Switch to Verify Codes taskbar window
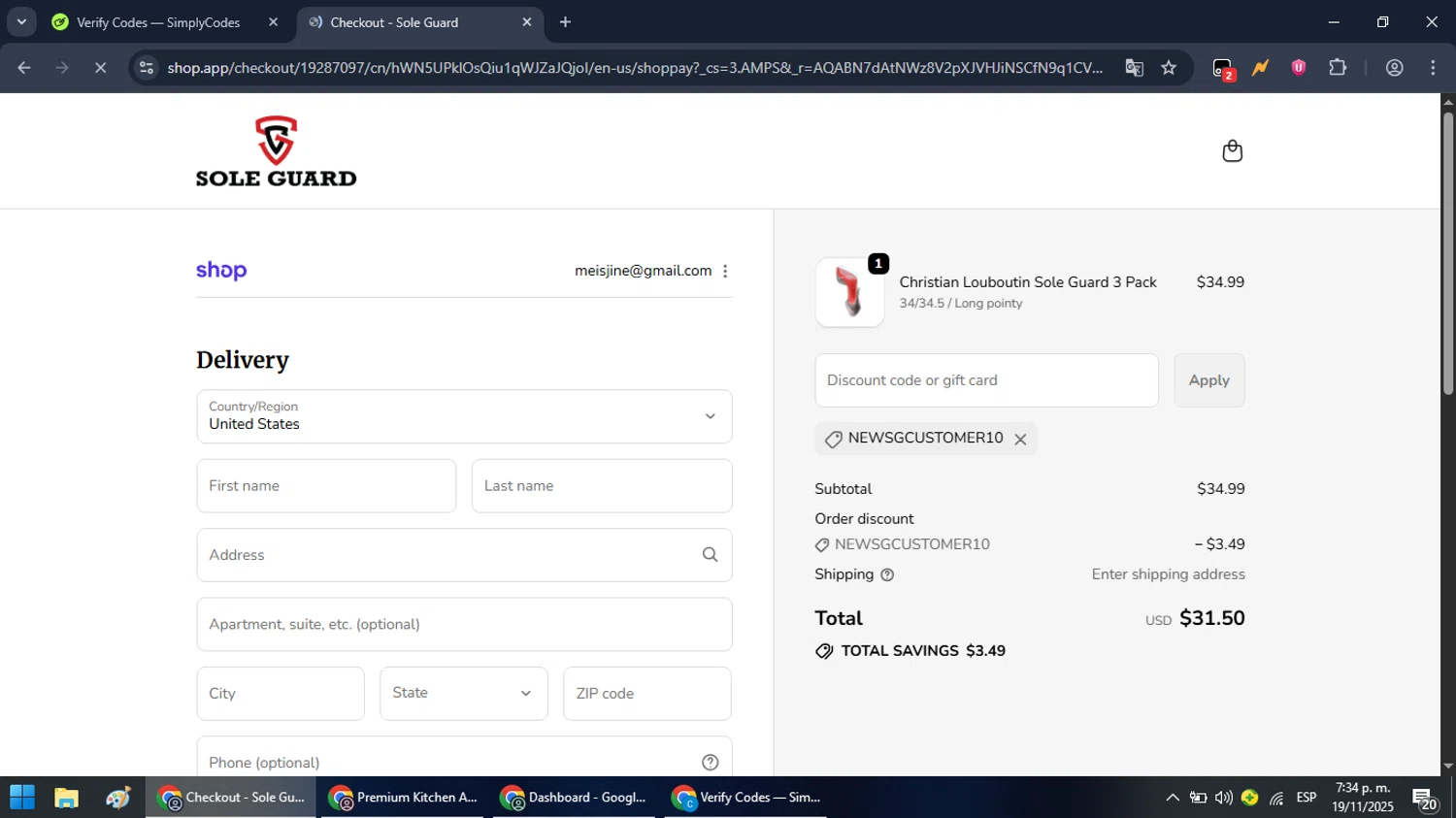 [x=746, y=798]
